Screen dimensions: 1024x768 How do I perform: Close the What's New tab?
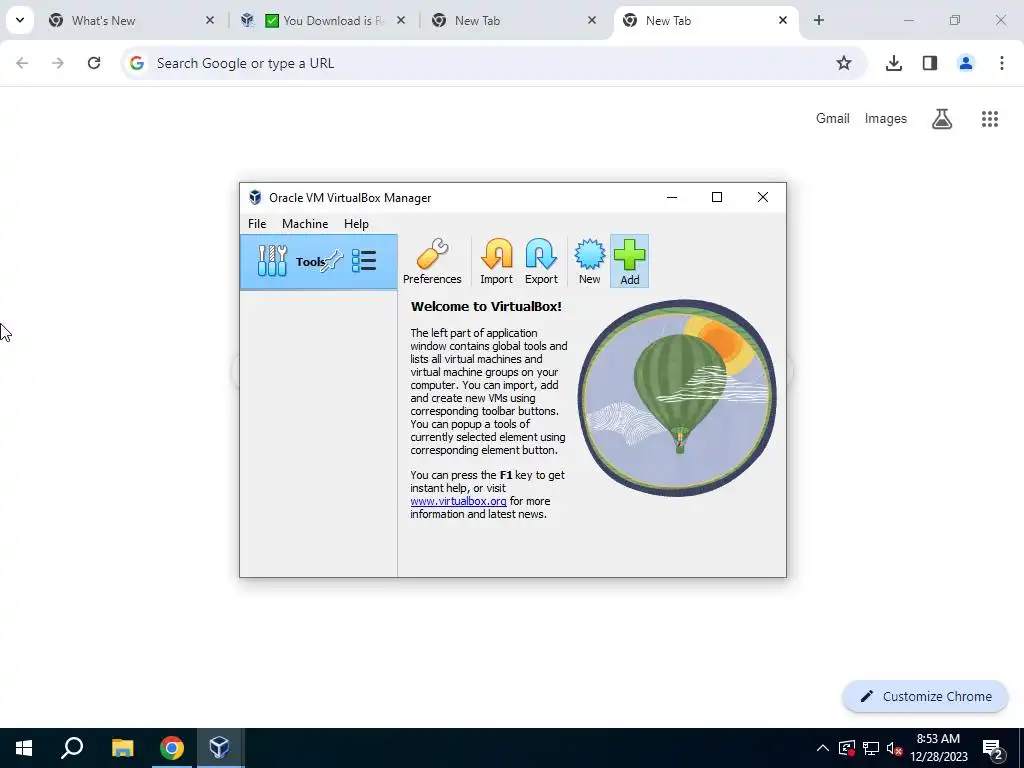point(210,21)
